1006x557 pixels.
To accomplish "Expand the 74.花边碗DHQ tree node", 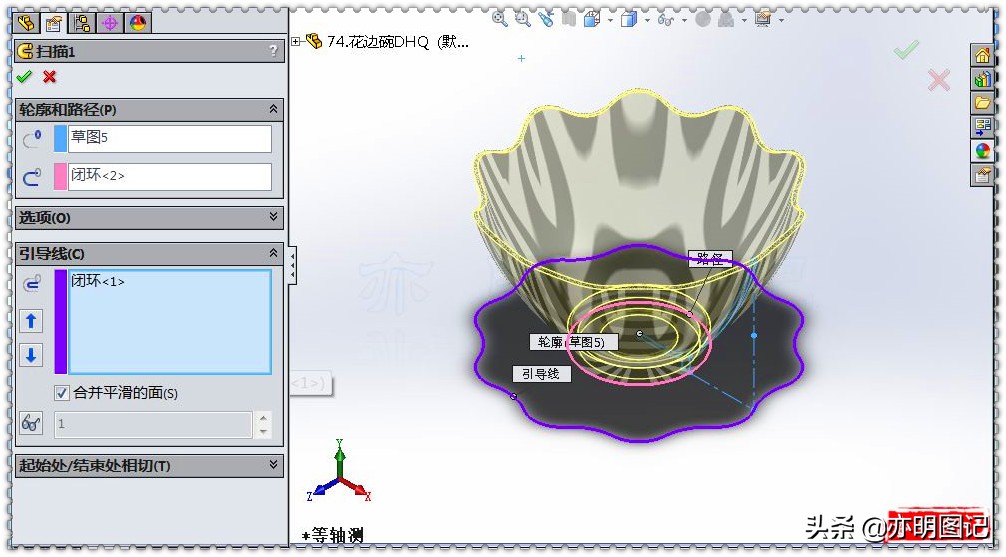I will (x=296, y=42).
